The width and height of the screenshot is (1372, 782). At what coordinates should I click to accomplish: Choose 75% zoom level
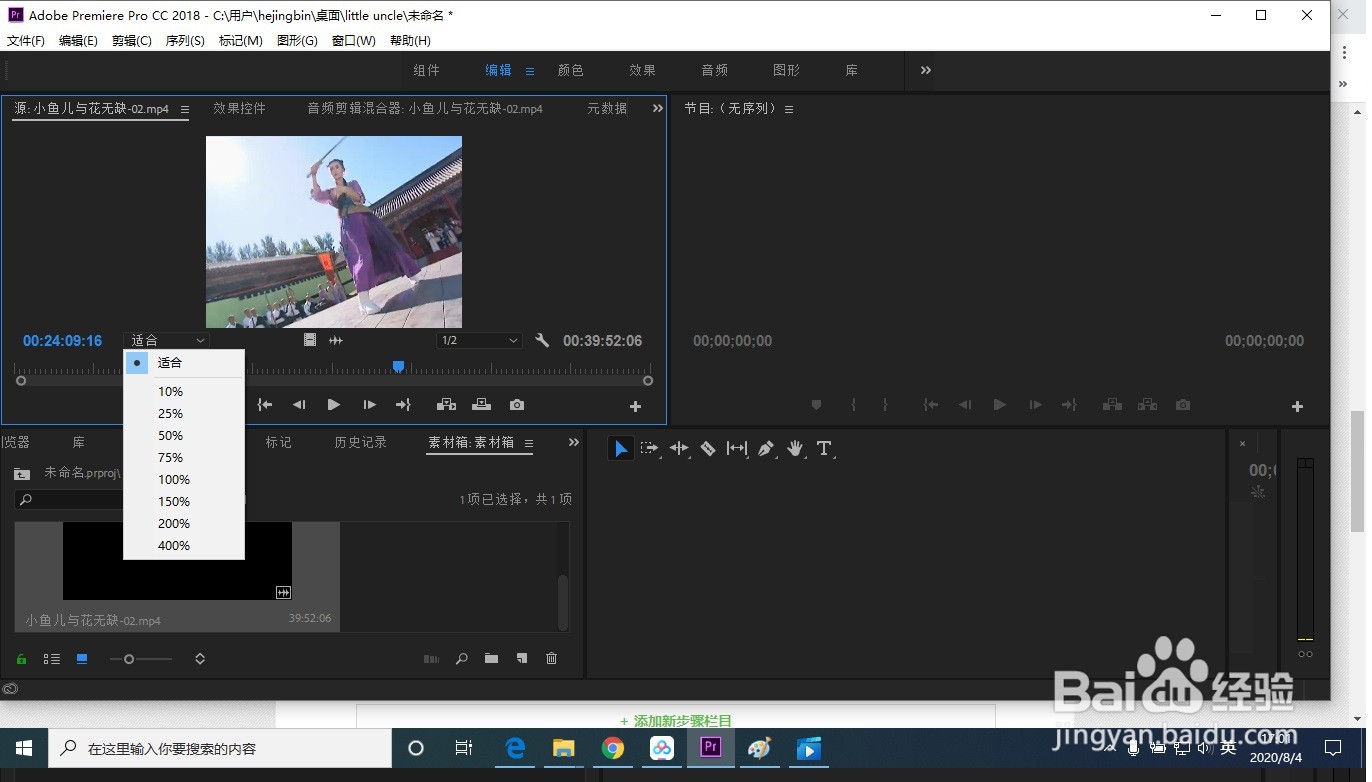point(184,458)
